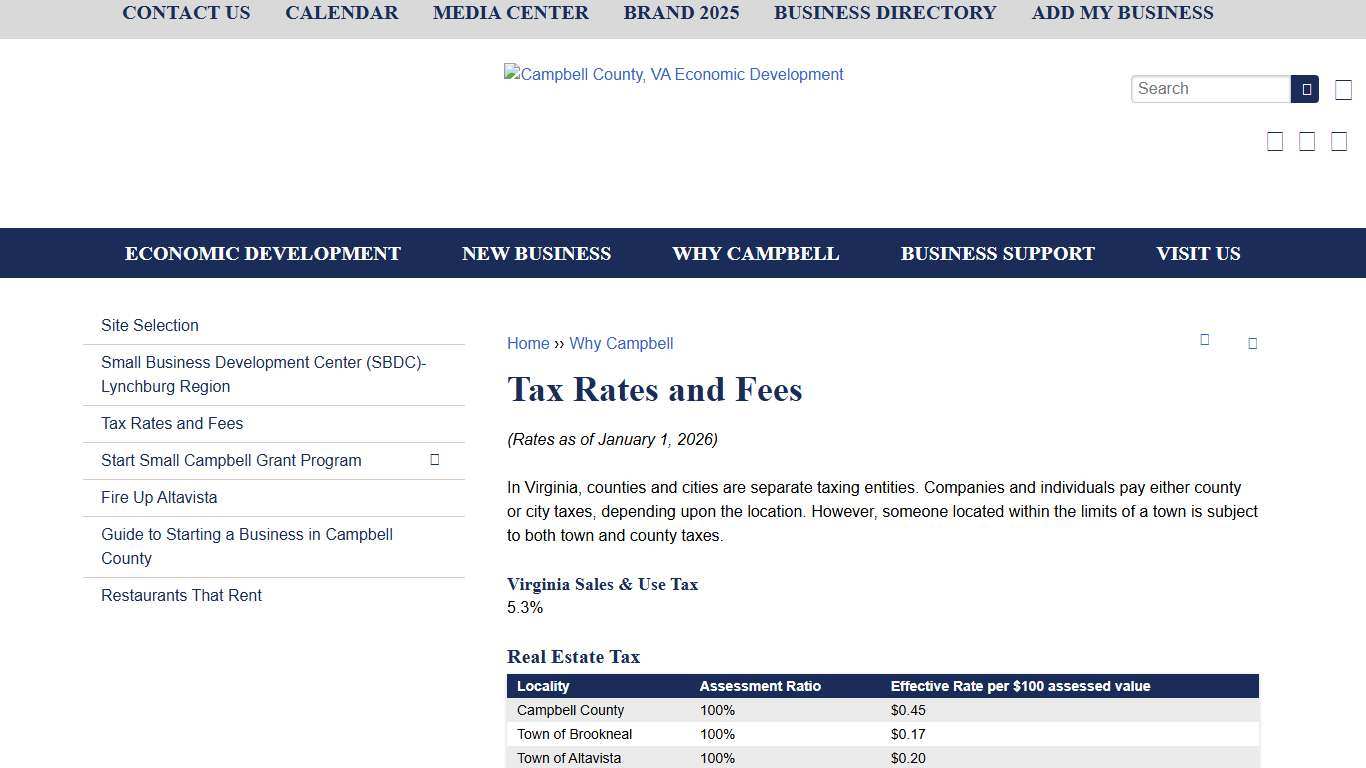Viewport: 1366px width, 768px height.
Task: Select the rightmost social icon in header
Action: 1339,141
